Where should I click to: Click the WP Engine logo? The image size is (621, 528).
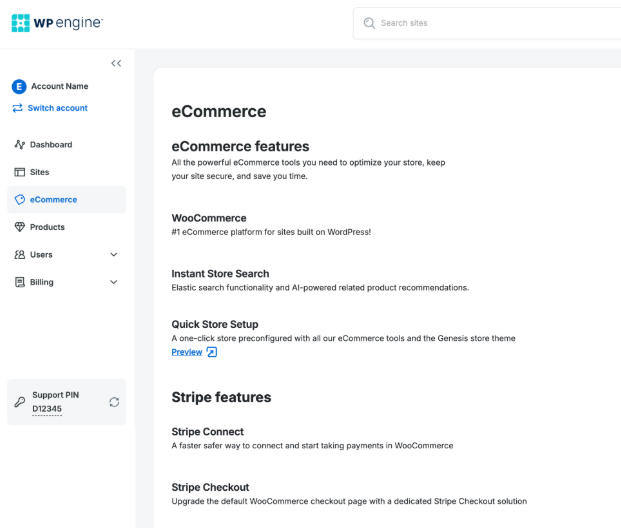point(57,23)
